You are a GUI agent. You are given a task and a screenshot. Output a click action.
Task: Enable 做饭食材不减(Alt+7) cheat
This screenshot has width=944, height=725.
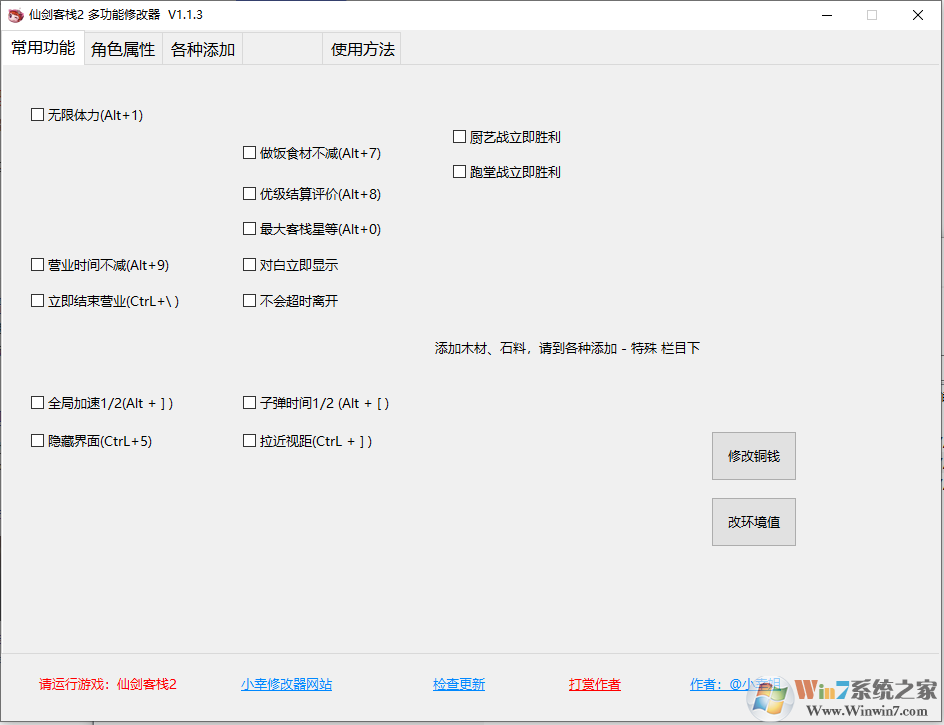click(x=249, y=153)
